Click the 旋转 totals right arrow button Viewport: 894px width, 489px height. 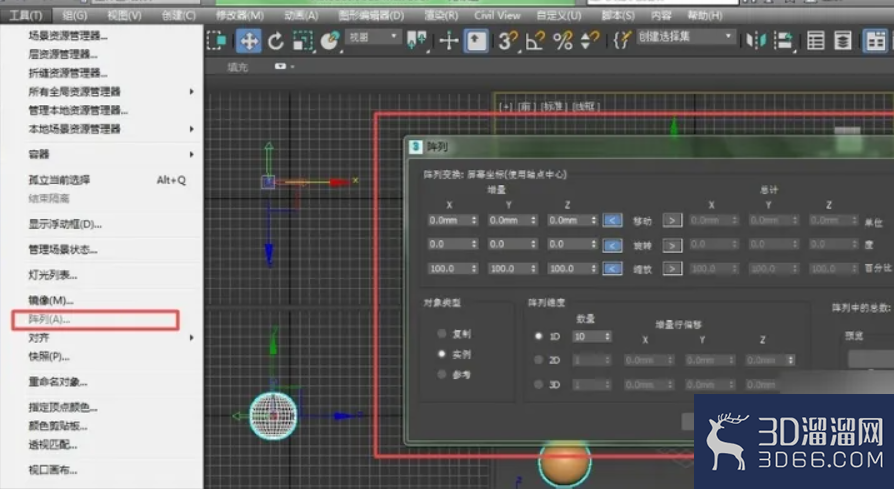click(672, 245)
